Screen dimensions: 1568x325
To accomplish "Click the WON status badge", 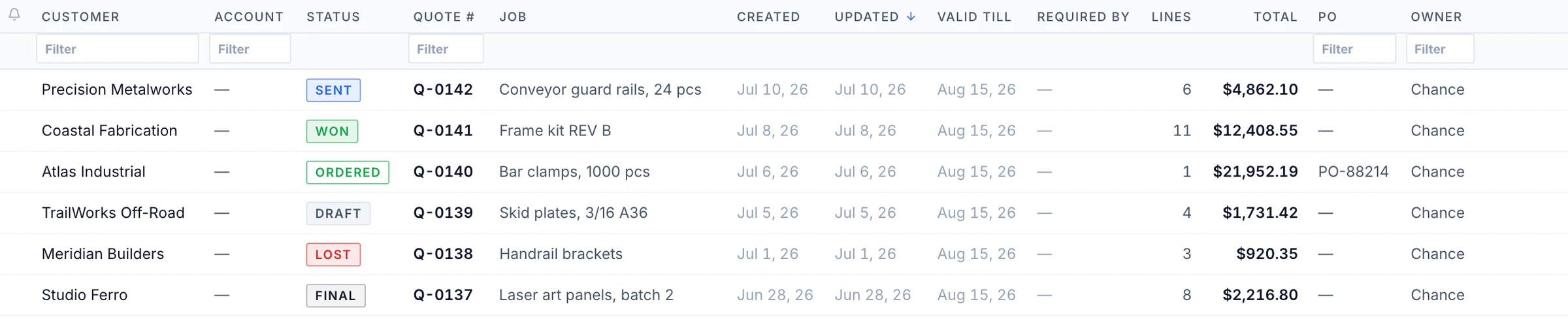I will tap(332, 131).
